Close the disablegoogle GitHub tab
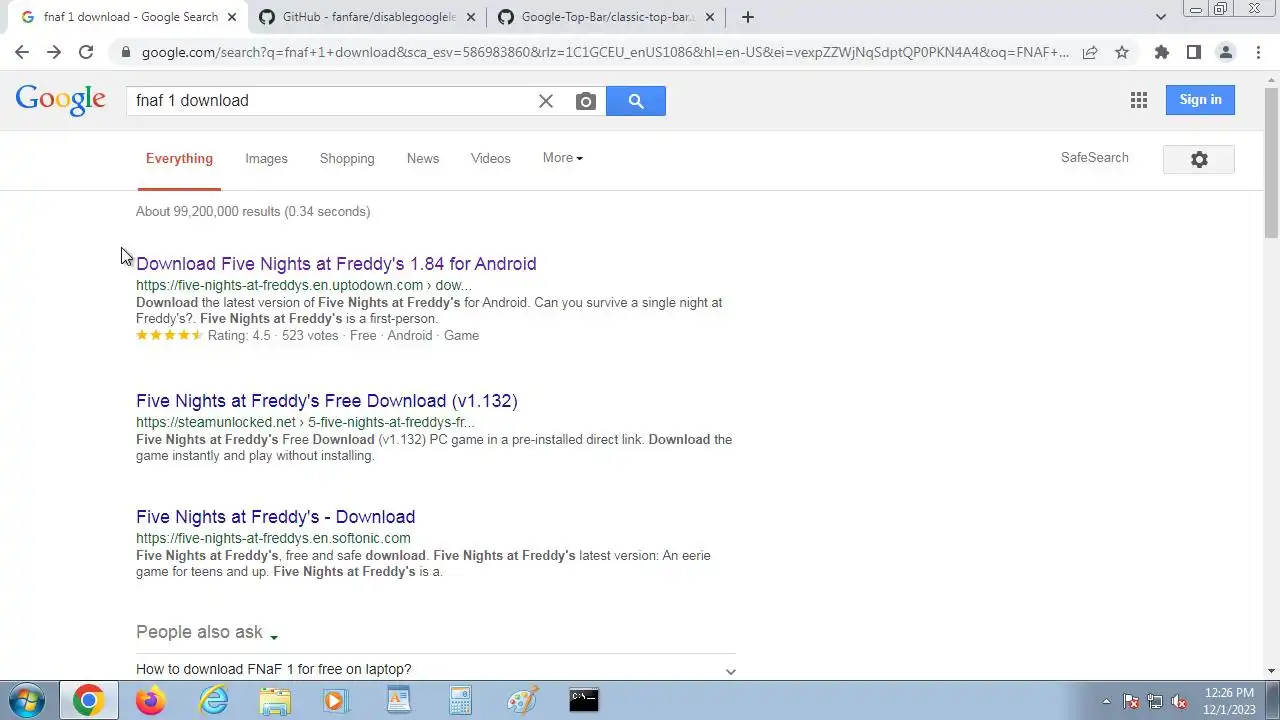The image size is (1280, 720). pos(471,17)
